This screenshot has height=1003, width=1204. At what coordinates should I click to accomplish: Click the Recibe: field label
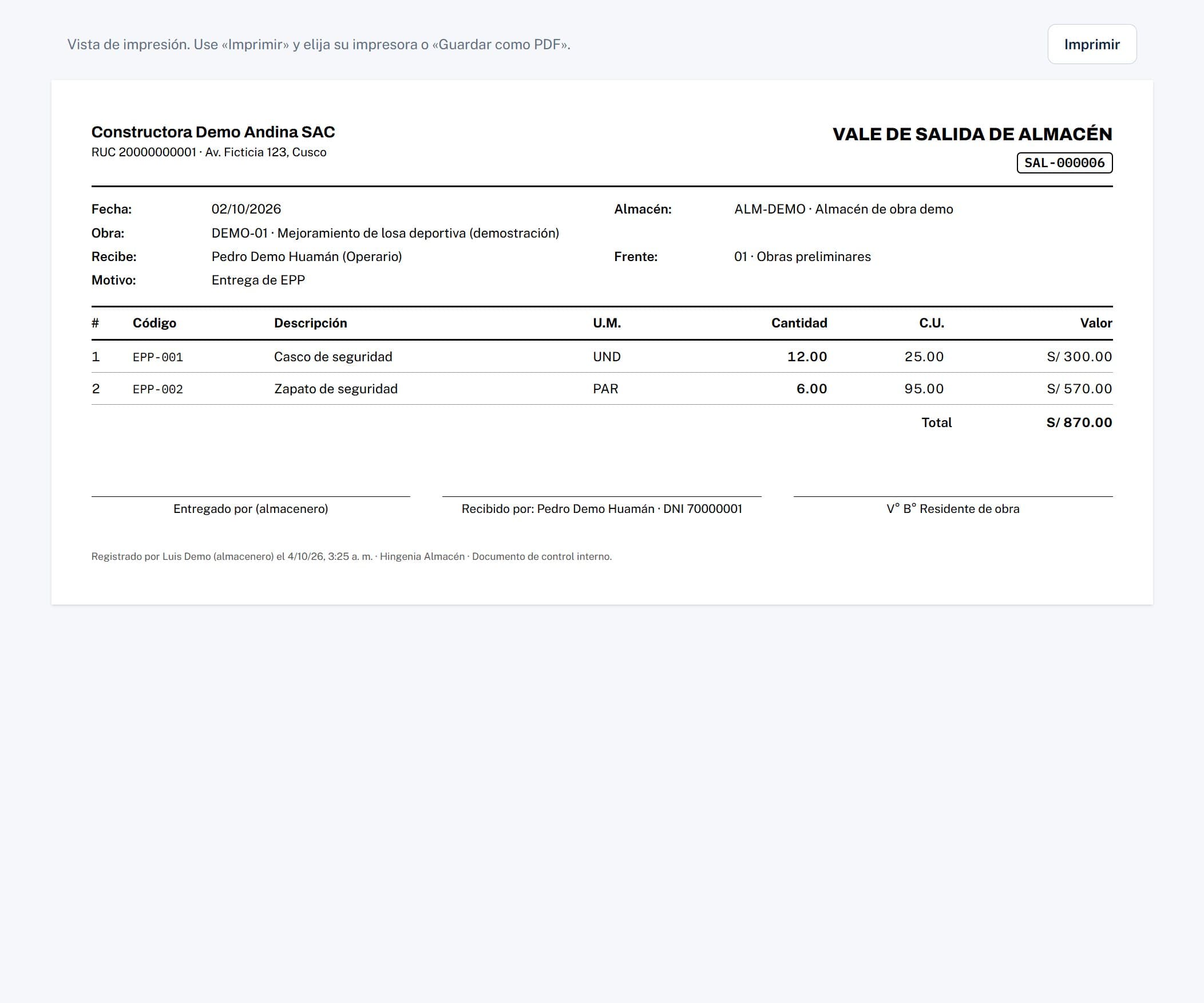coord(113,257)
